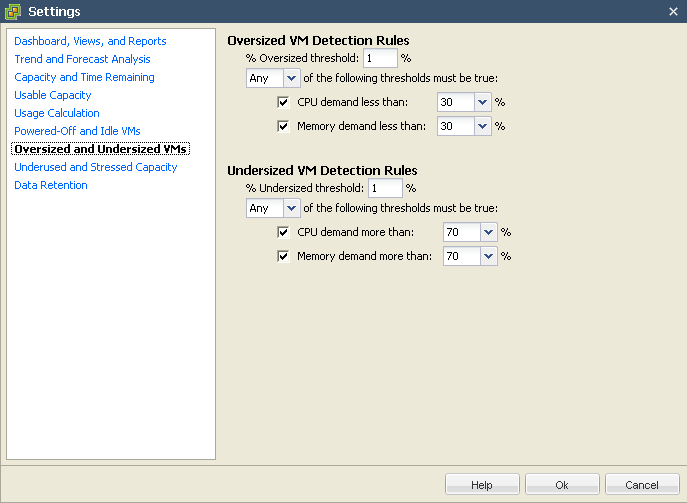The image size is (687, 503).
Task: Open Underused and Stressed Capacity settings
Action: coord(96,167)
